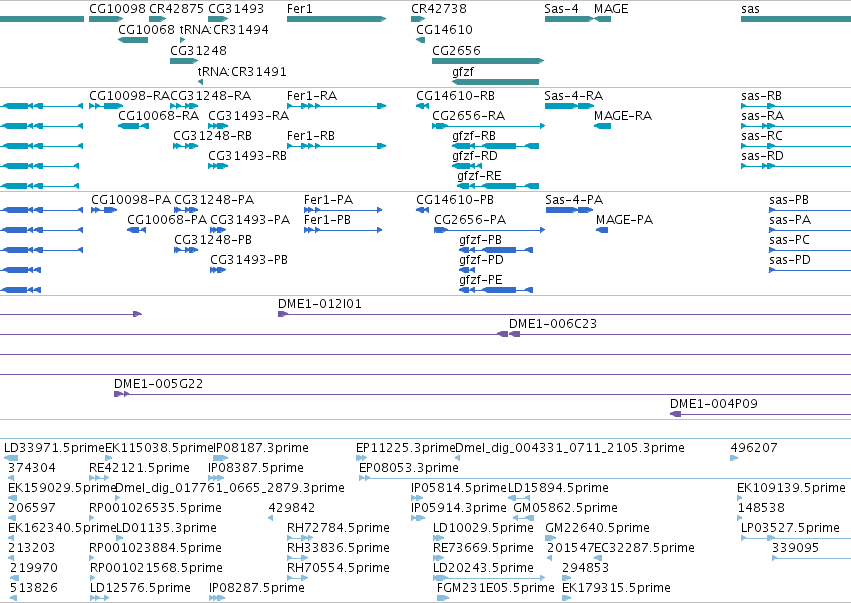Select the gfzf-RD transcript label

[x=475, y=156]
